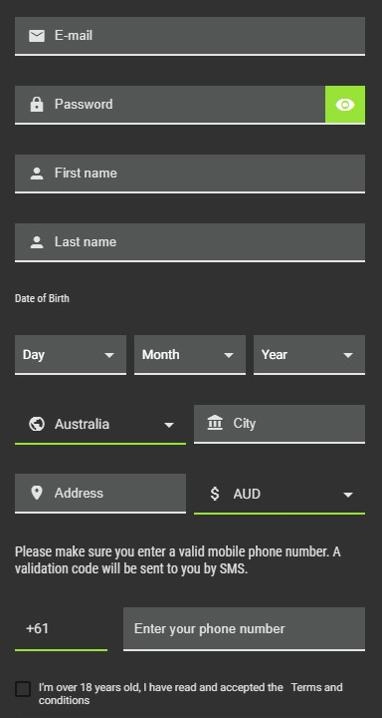The image size is (382, 718).
Task: Focus the Enter your phone number field
Action: click(x=244, y=629)
